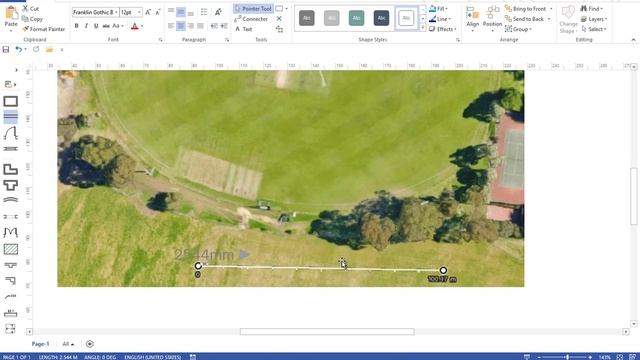Collapse the ribbon with the chevron
640x360 pixels.
pyautogui.click(x=633, y=40)
